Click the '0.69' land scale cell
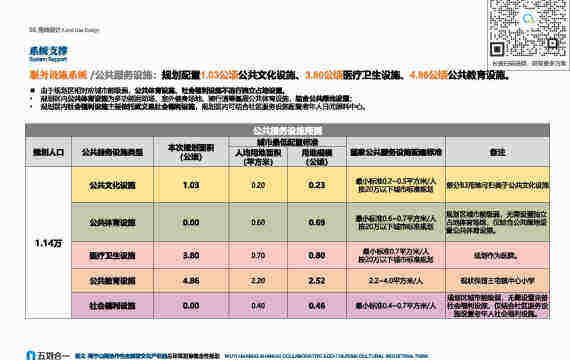Viewport: 570px width, 360px height. pyautogui.click(x=317, y=222)
